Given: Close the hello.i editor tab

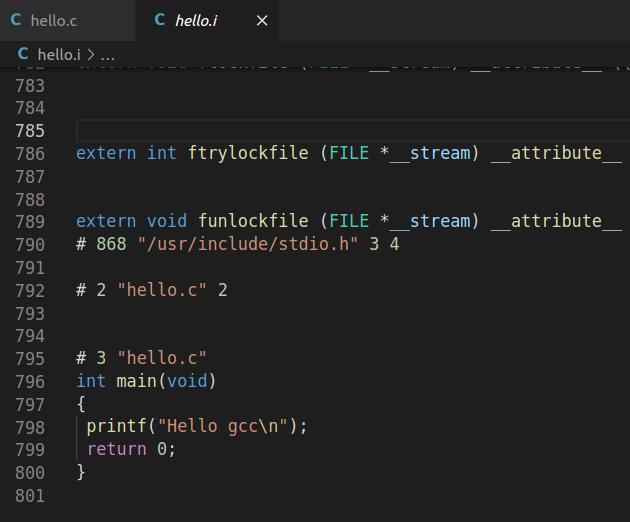Looking at the screenshot, I should pos(262,20).
